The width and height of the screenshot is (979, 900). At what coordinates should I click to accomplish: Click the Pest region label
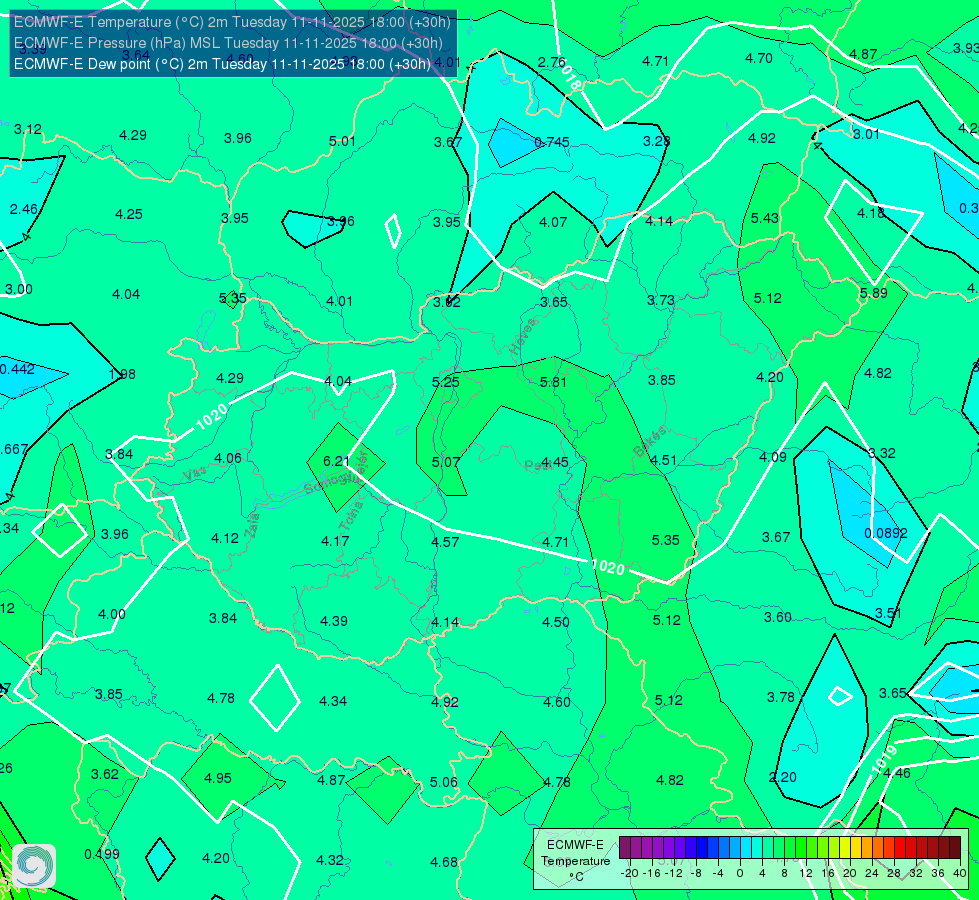tap(537, 466)
